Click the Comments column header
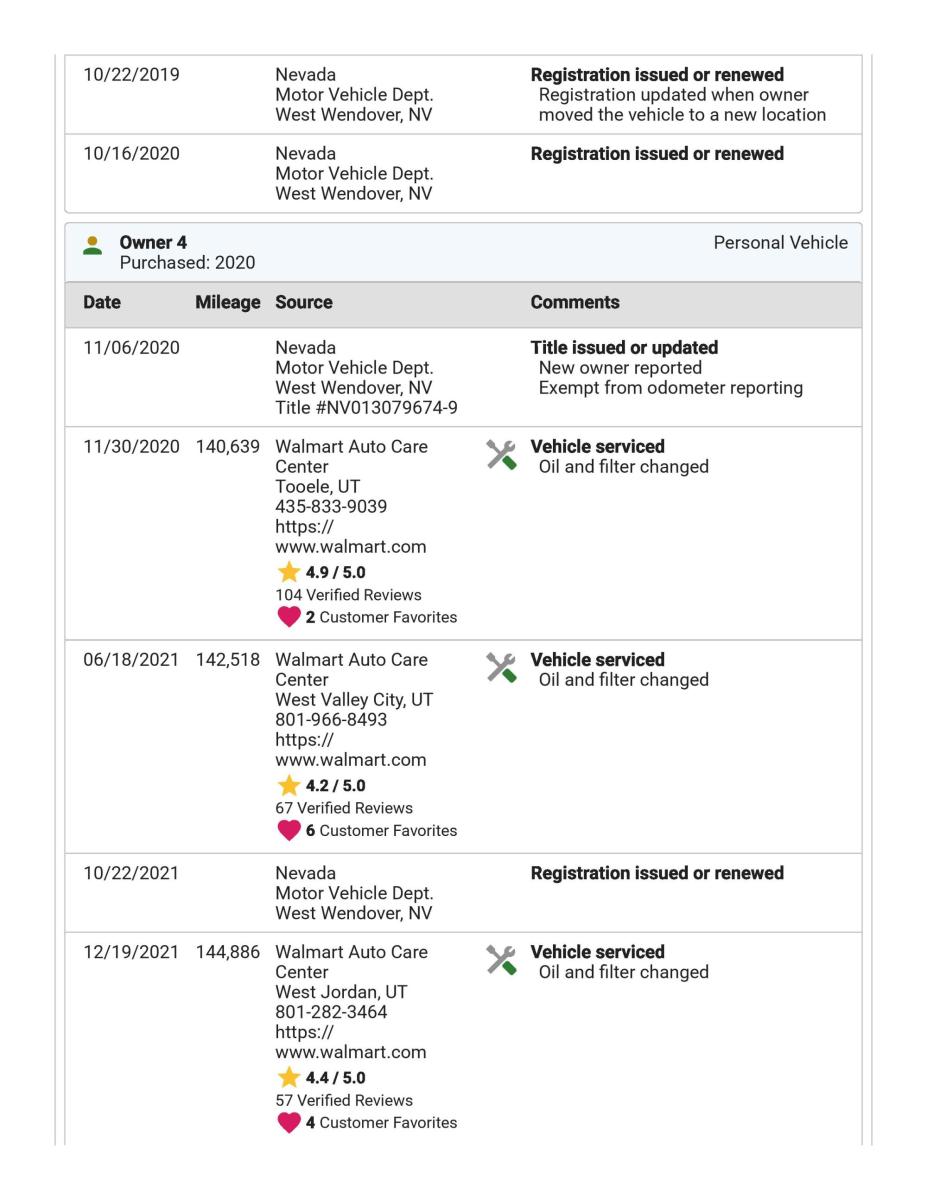927x1200 pixels. (x=575, y=302)
